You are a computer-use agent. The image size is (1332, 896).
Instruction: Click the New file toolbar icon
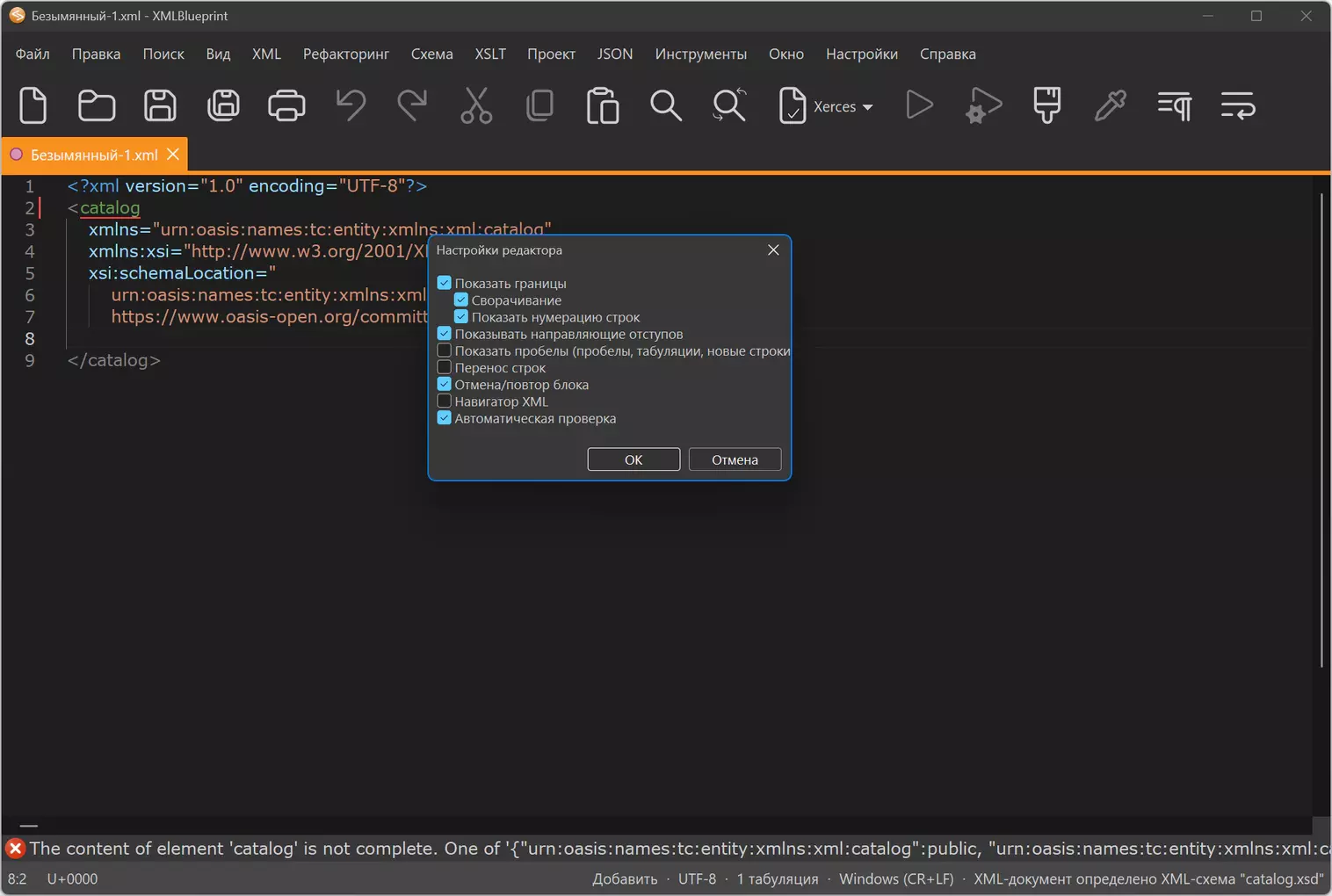pos(33,106)
